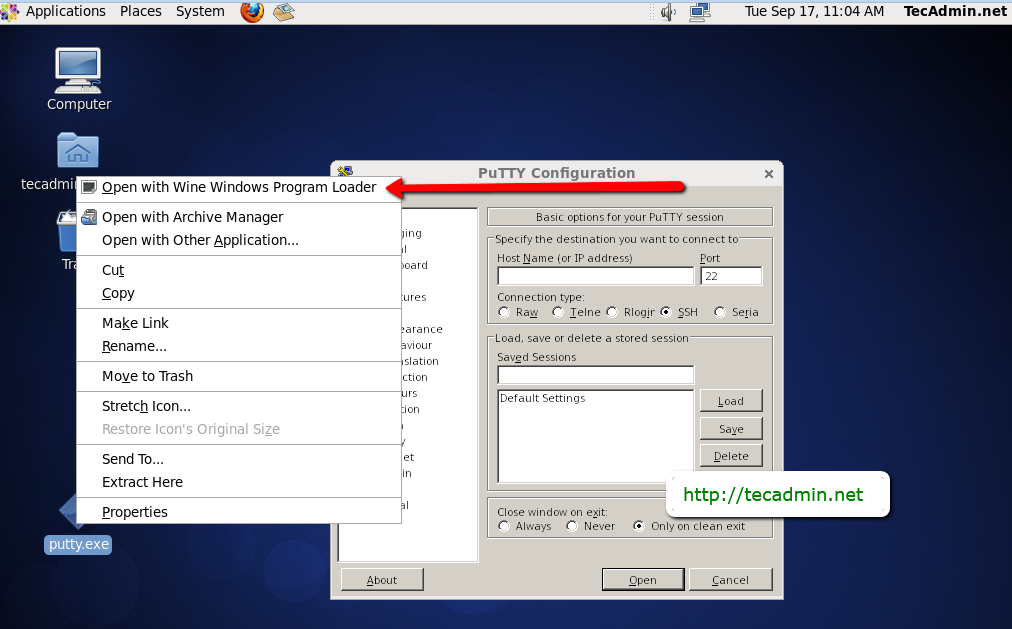The width and height of the screenshot is (1012, 629).
Task: Select the SSH connection type
Action: (666, 312)
